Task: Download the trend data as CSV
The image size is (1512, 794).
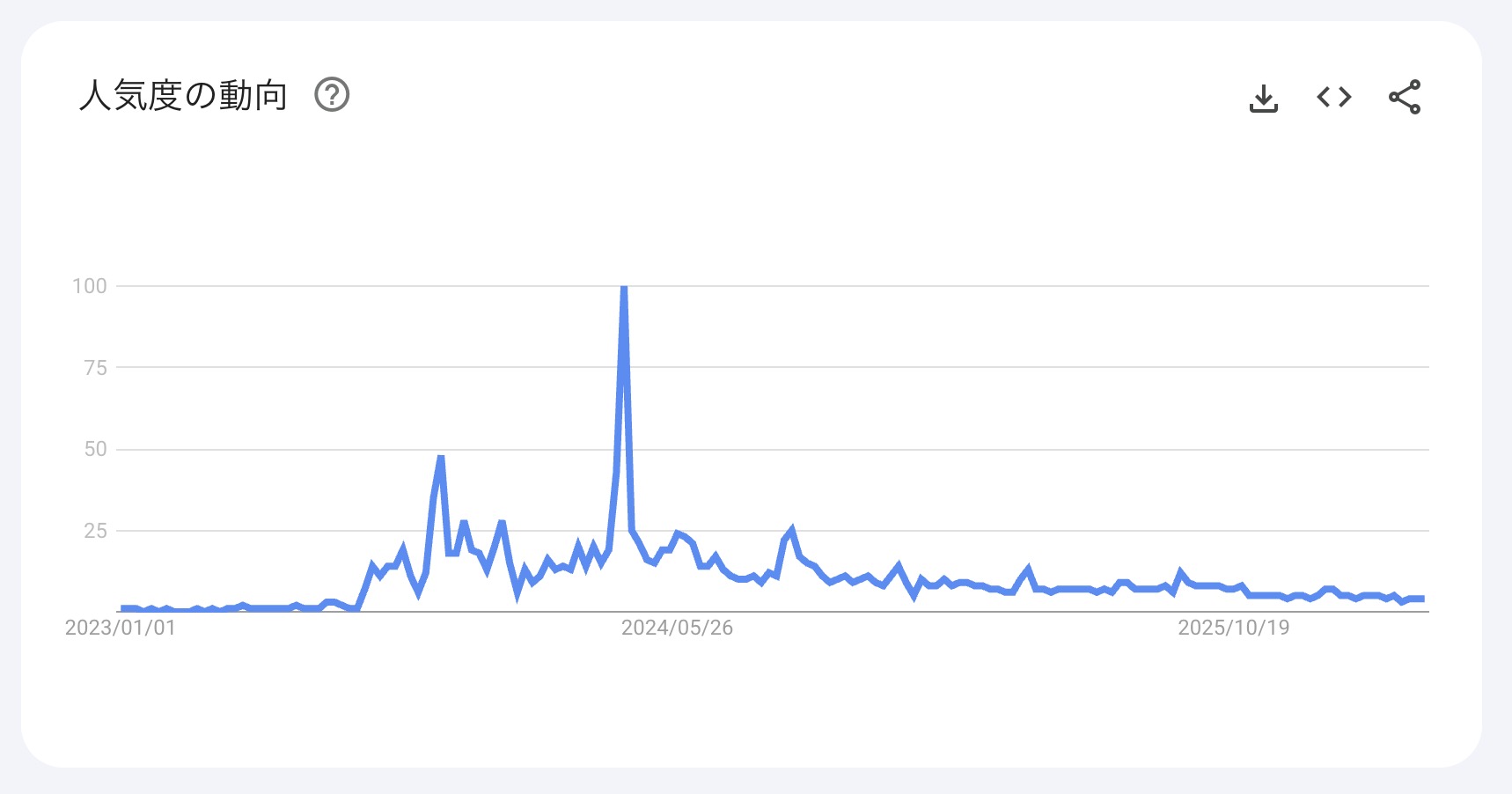Action: (1263, 98)
